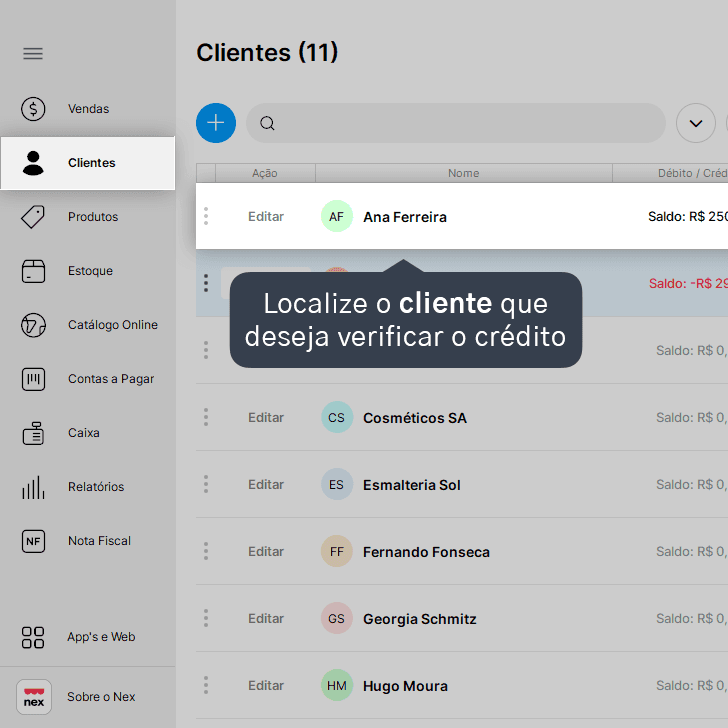728x728 pixels.
Task: Click the Estoque box icon
Action: 33,271
